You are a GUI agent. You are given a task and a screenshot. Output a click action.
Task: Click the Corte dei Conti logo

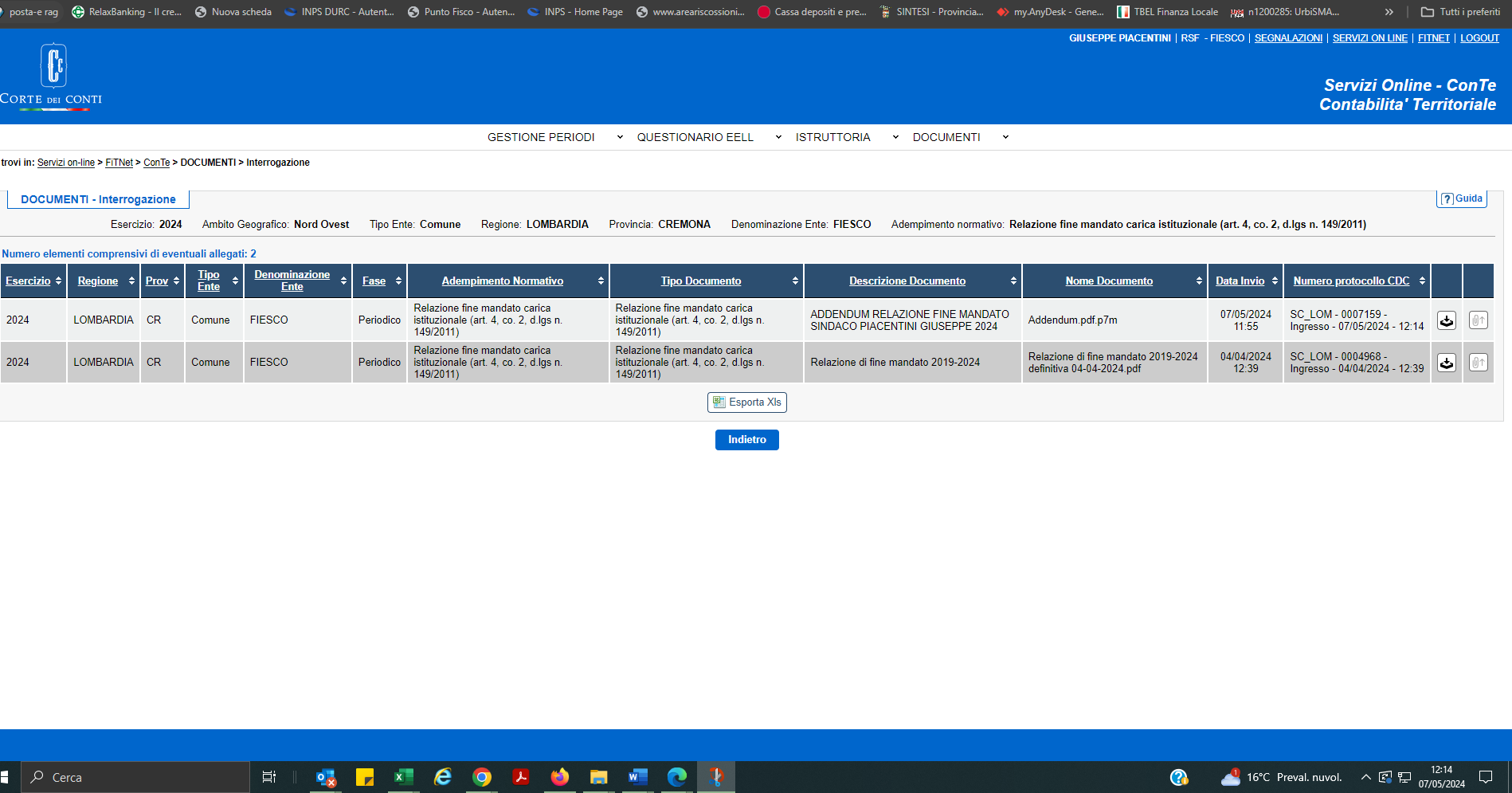[53, 77]
